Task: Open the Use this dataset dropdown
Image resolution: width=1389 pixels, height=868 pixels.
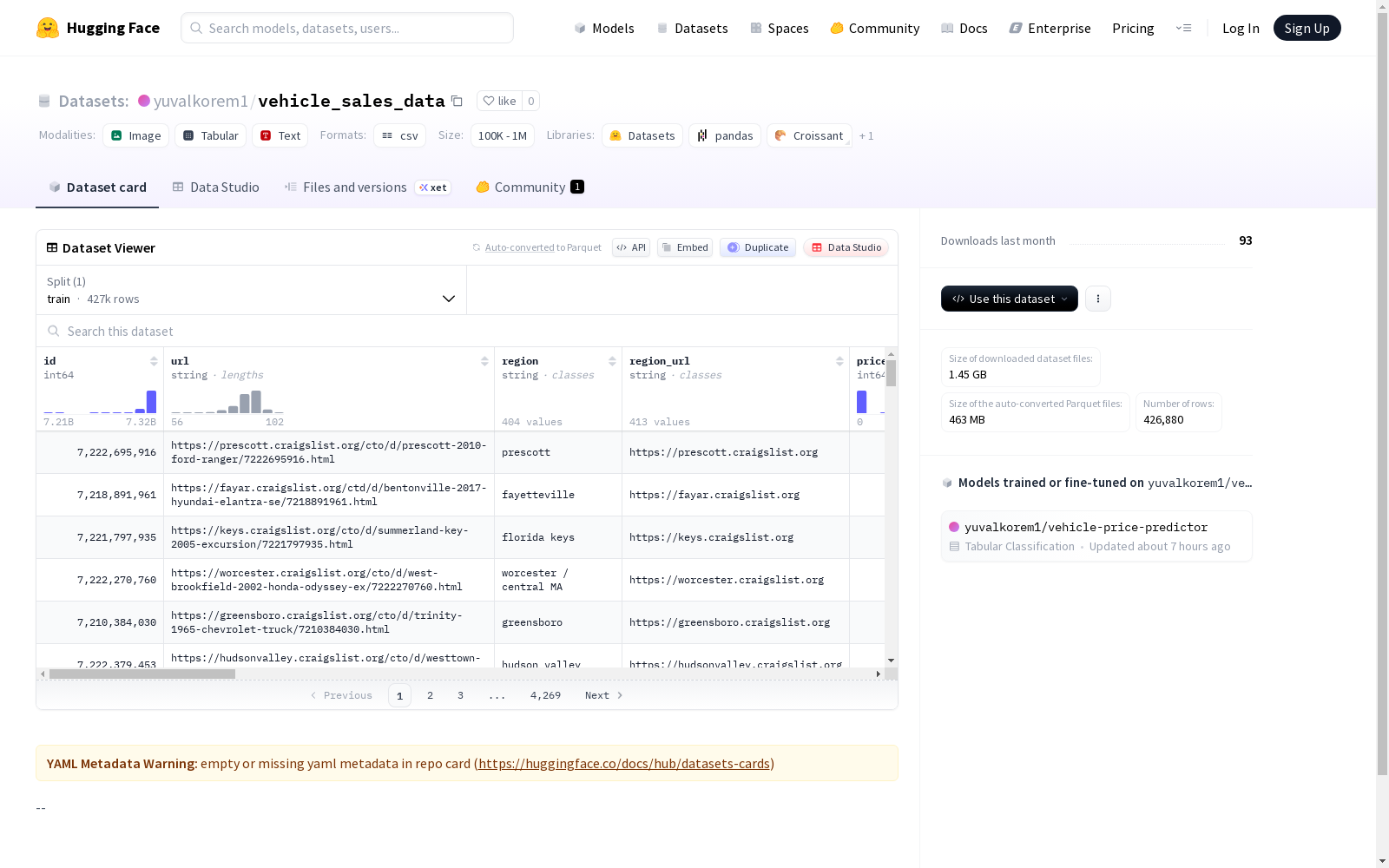Action: (1010, 299)
